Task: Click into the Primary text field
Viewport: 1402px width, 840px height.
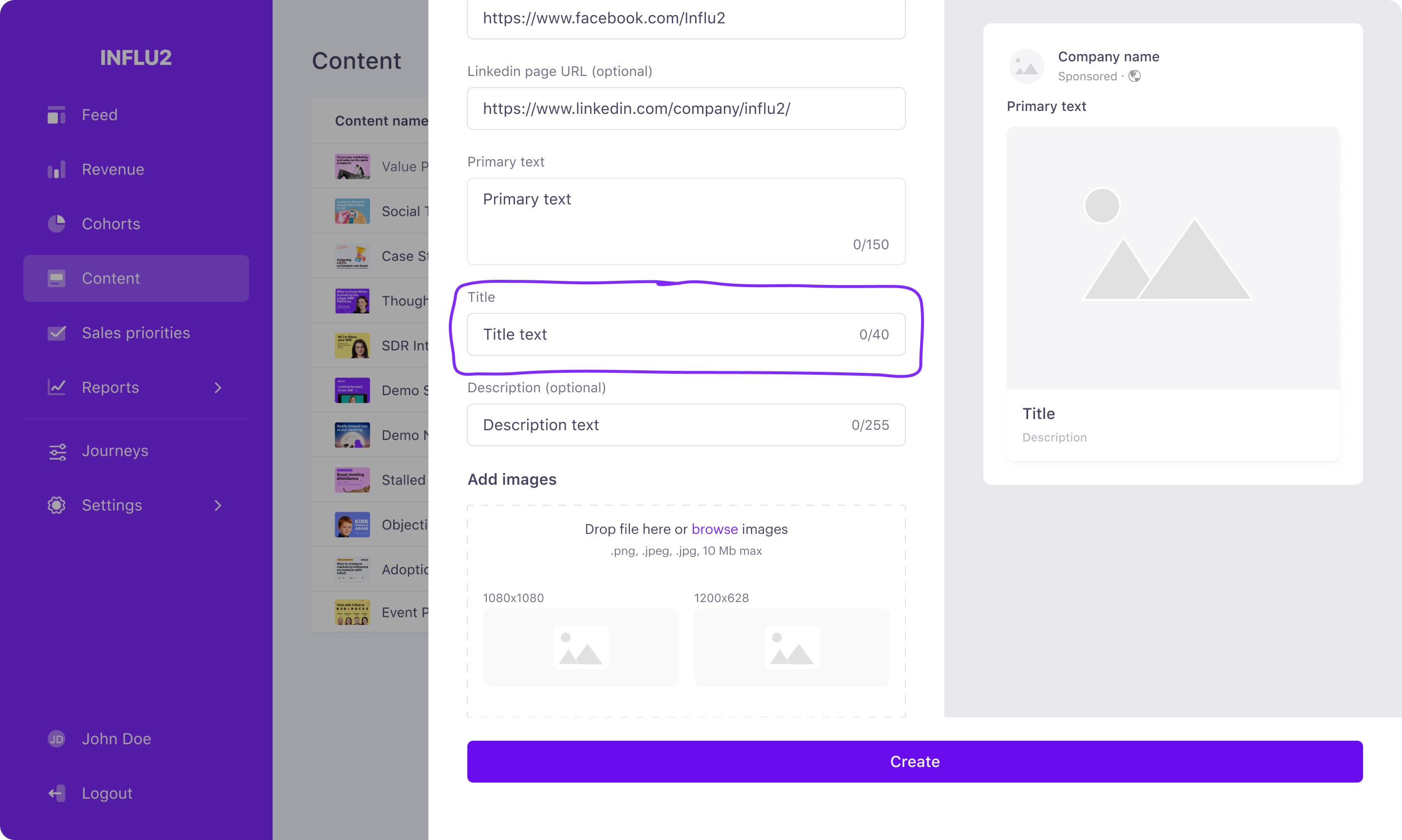Action: tap(686, 221)
